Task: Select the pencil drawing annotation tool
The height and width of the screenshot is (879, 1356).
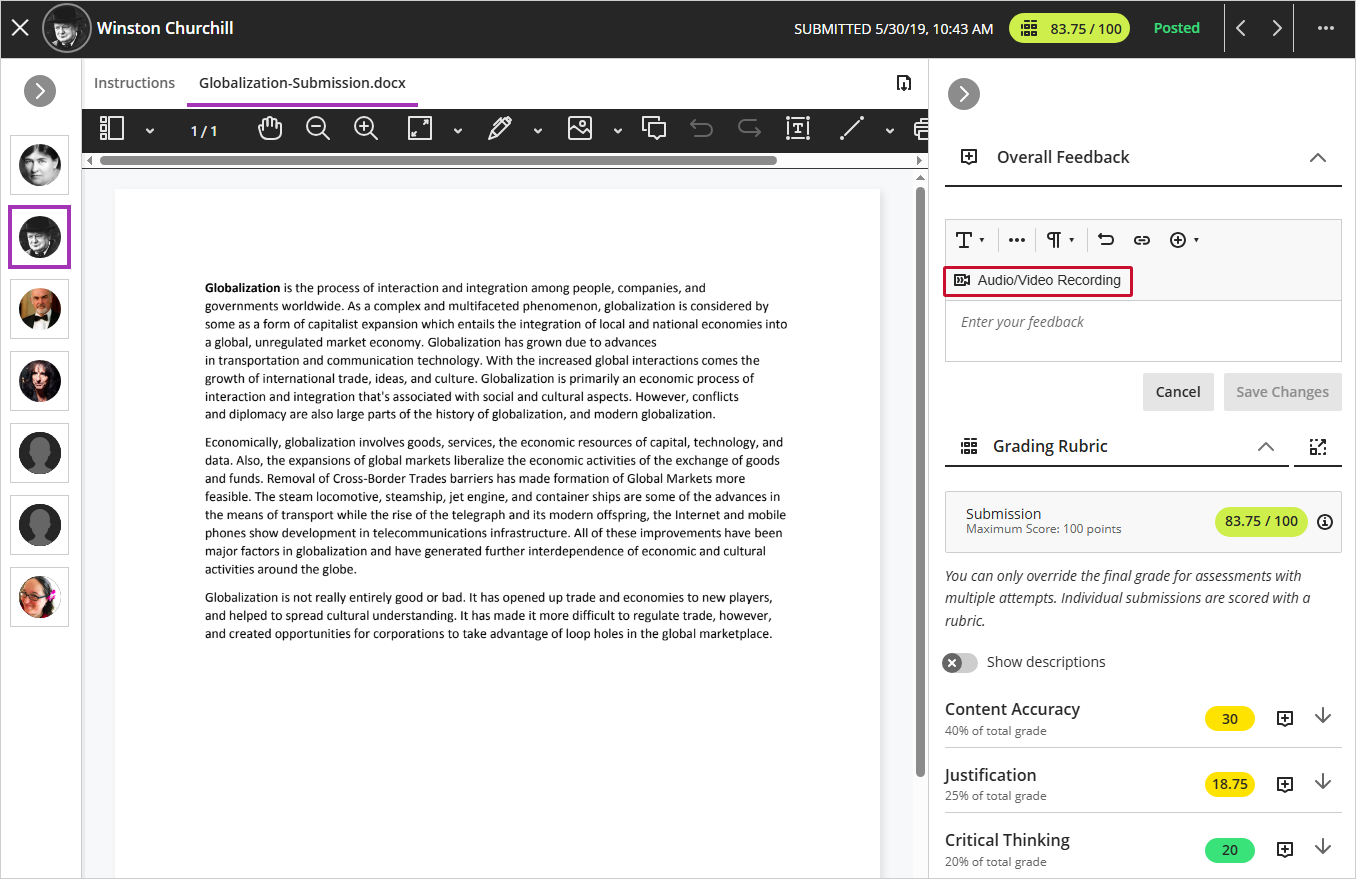Action: click(500, 129)
